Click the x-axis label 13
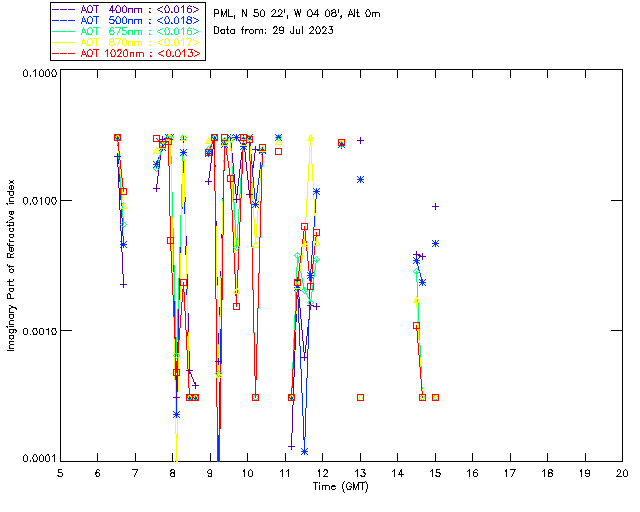Image resolution: width=640 pixels, height=512 pixels. click(x=360, y=473)
